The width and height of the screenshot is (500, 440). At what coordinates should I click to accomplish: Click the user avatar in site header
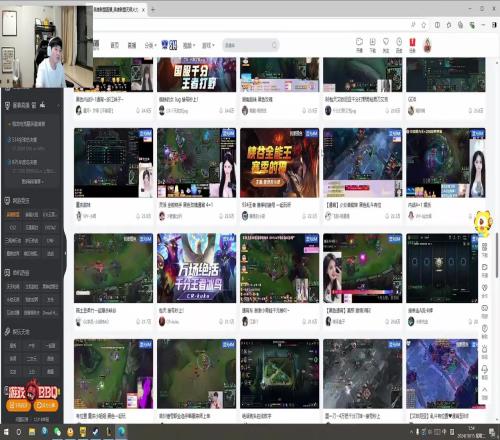click(x=427, y=45)
